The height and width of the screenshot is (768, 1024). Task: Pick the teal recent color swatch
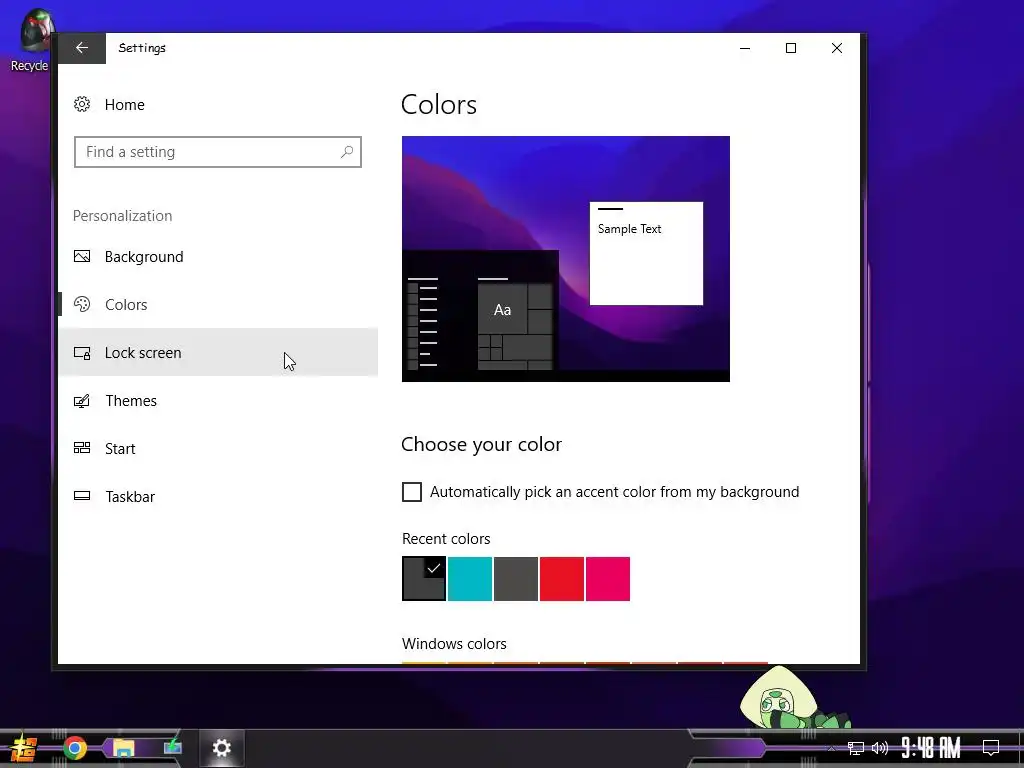tap(470, 579)
